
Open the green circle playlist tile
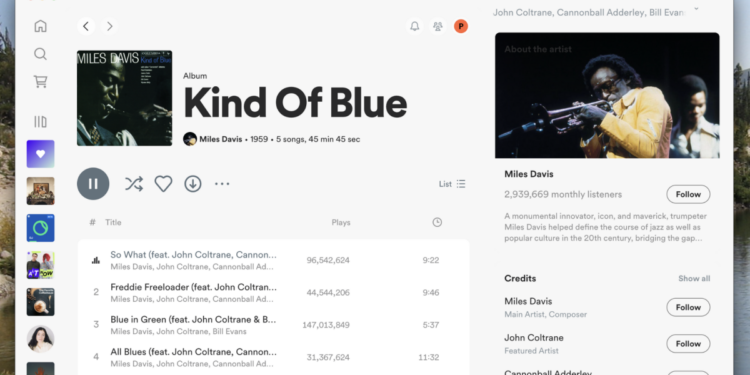(x=41, y=228)
